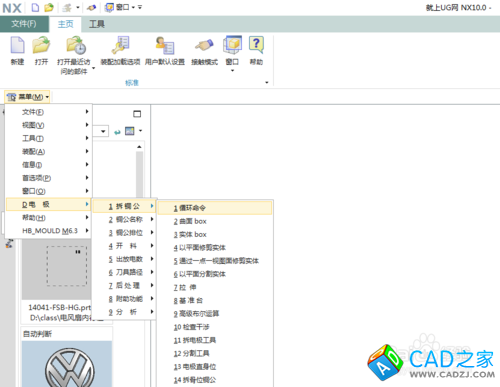500x387 pixels.
Task: Select submenu item 8 附助功能
Action: coord(124,299)
